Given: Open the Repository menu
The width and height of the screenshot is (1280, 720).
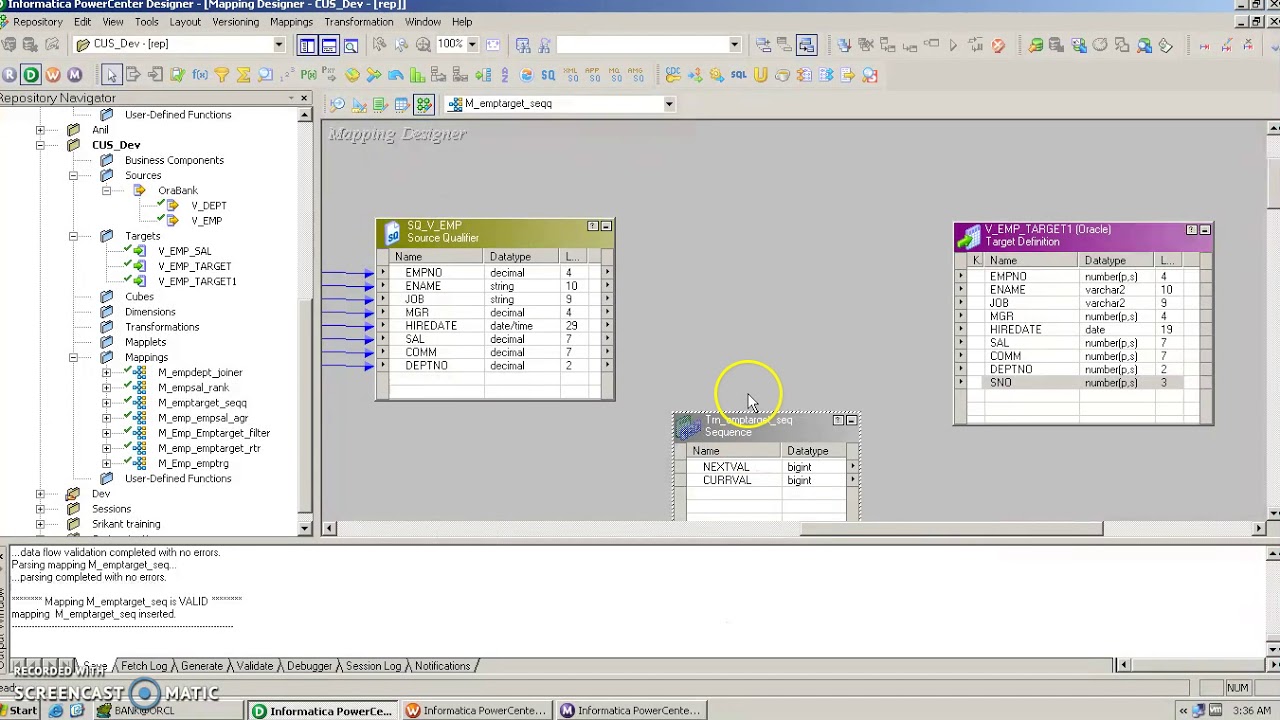Looking at the screenshot, I should (38, 22).
